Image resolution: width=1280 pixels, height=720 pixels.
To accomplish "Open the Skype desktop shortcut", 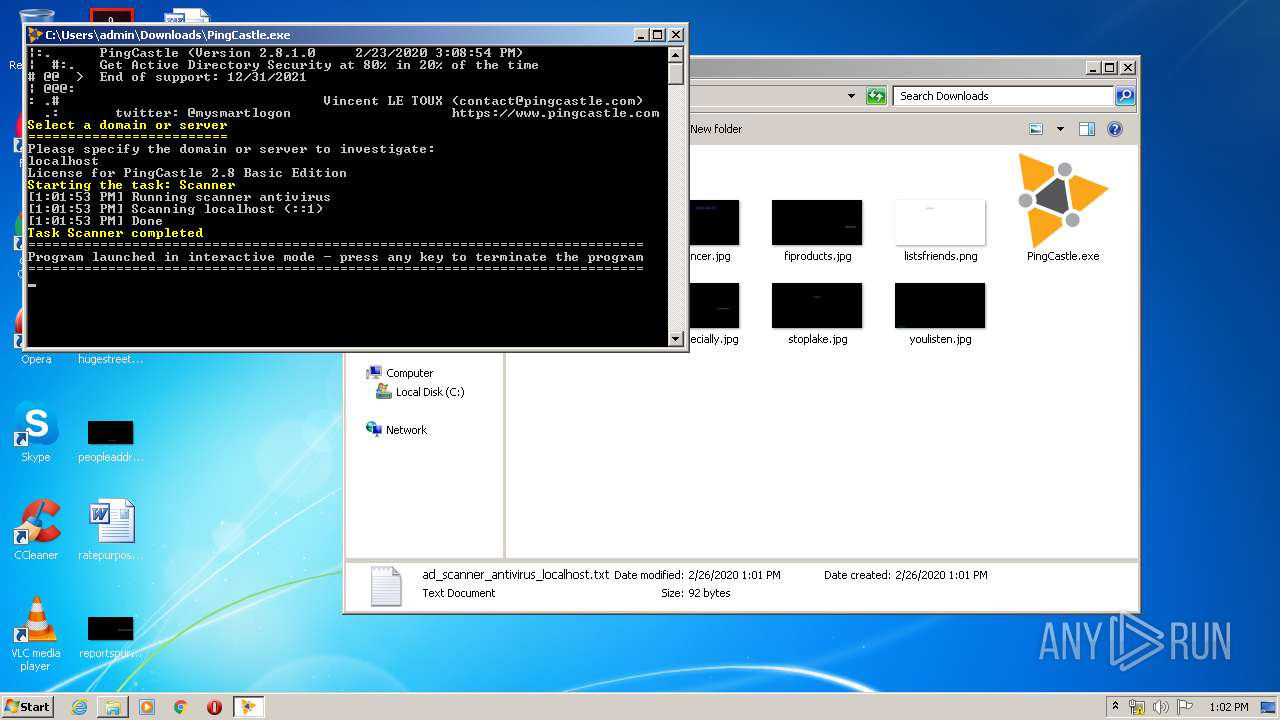I will [x=36, y=433].
